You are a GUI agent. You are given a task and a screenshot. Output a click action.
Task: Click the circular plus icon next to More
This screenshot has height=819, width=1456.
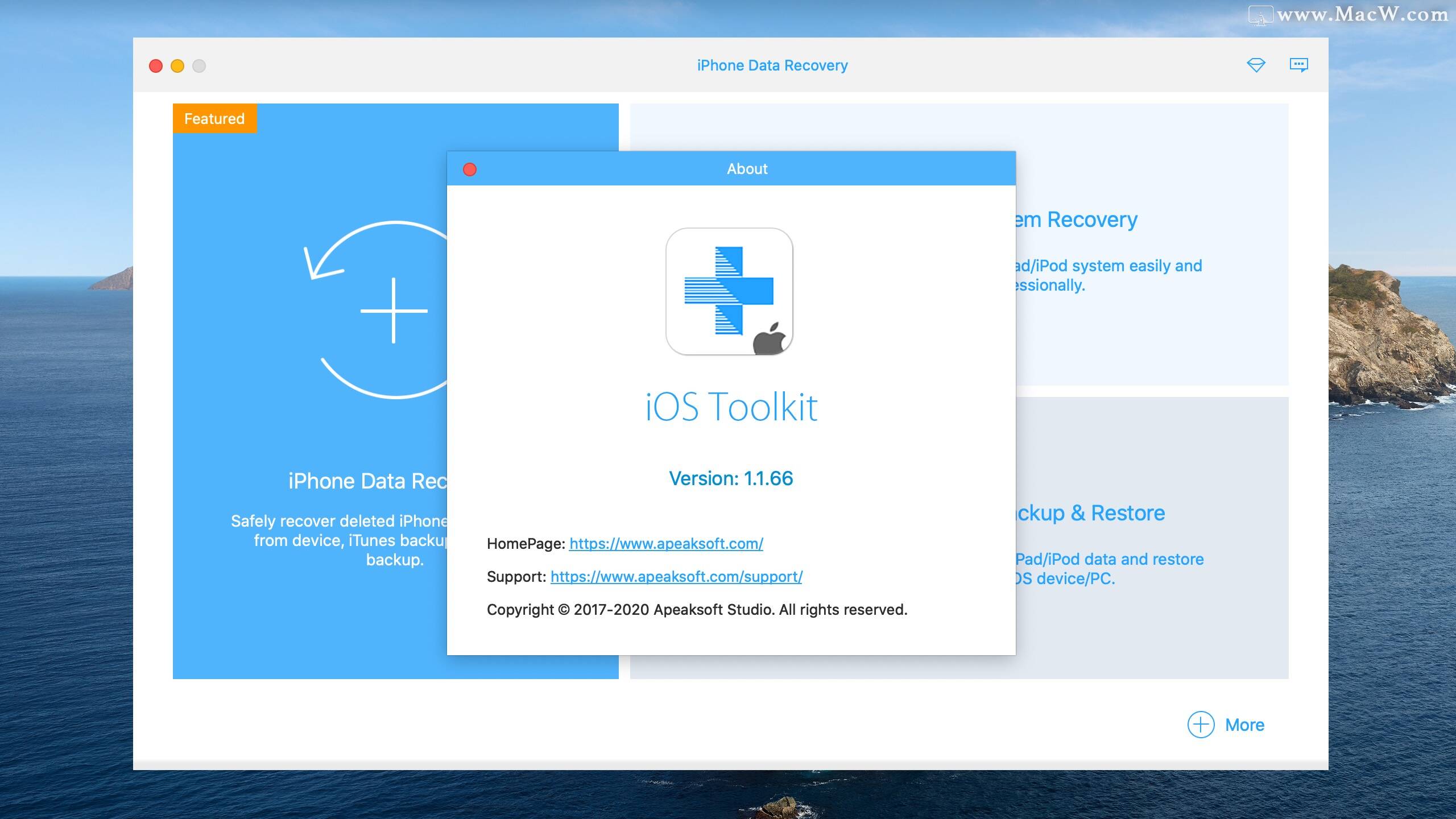[x=1201, y=725]
